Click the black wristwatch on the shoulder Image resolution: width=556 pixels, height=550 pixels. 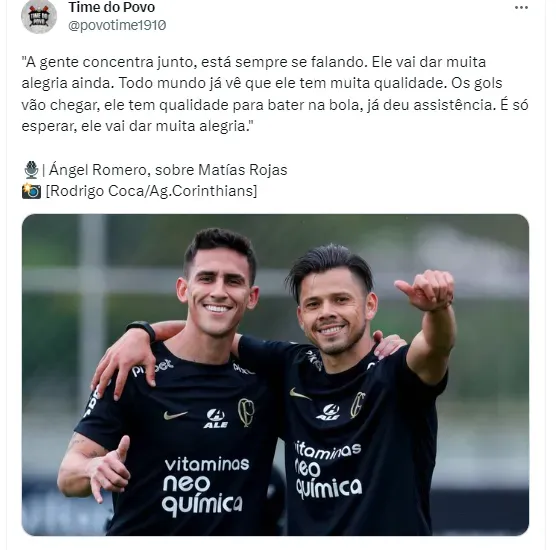click(x=142, y=330)
